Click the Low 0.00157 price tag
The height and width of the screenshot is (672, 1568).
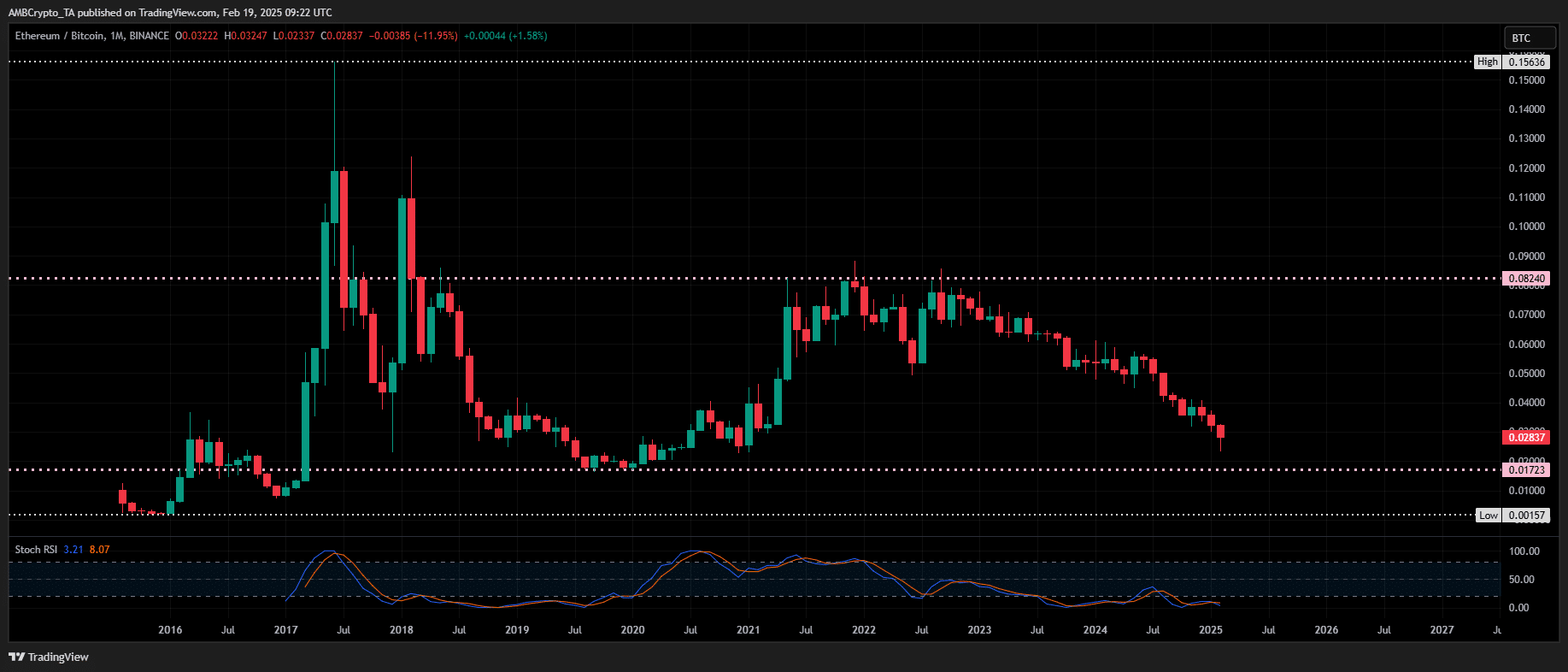(1526, 516)
